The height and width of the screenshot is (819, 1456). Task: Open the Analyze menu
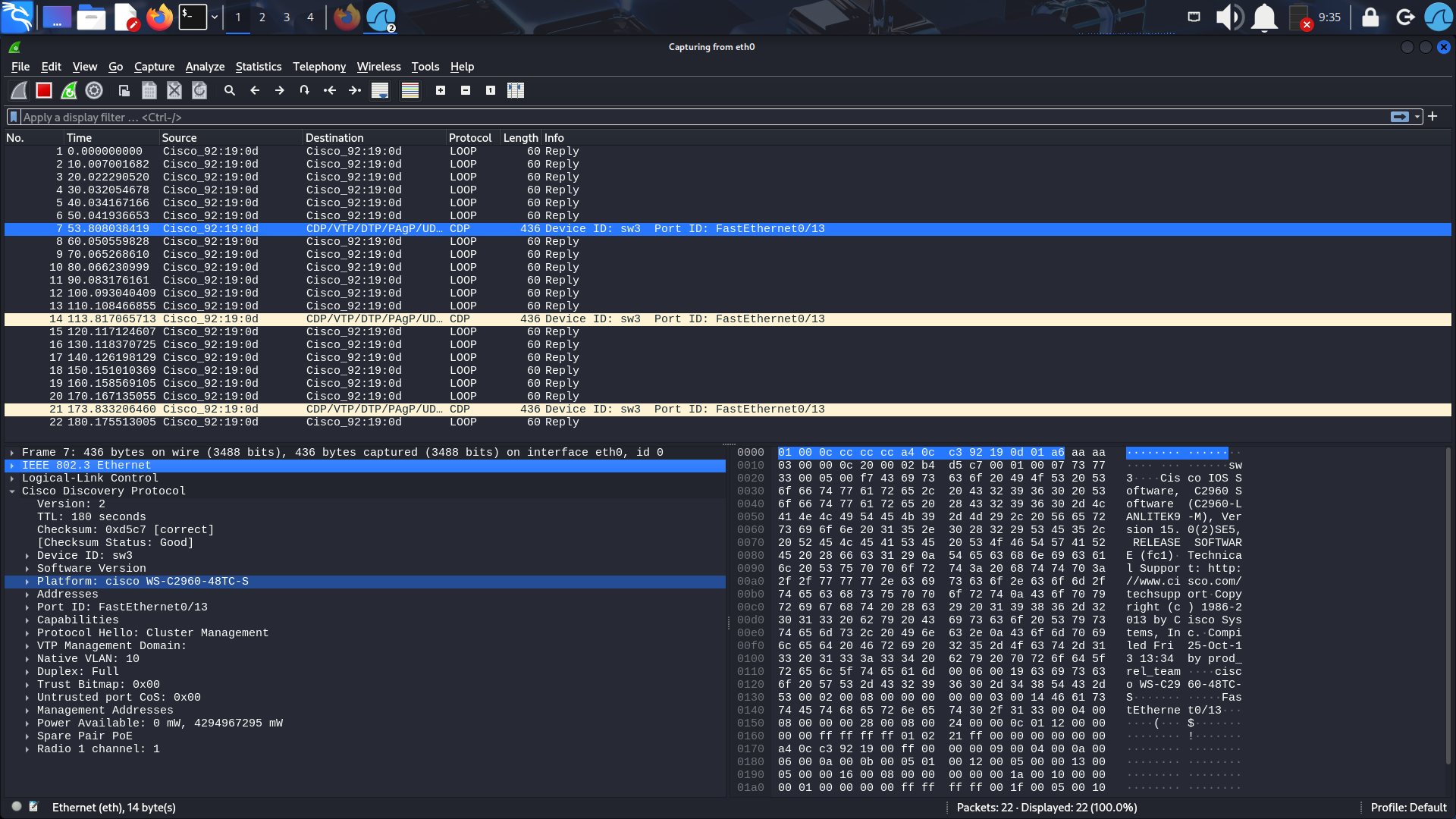coord(205,67)
